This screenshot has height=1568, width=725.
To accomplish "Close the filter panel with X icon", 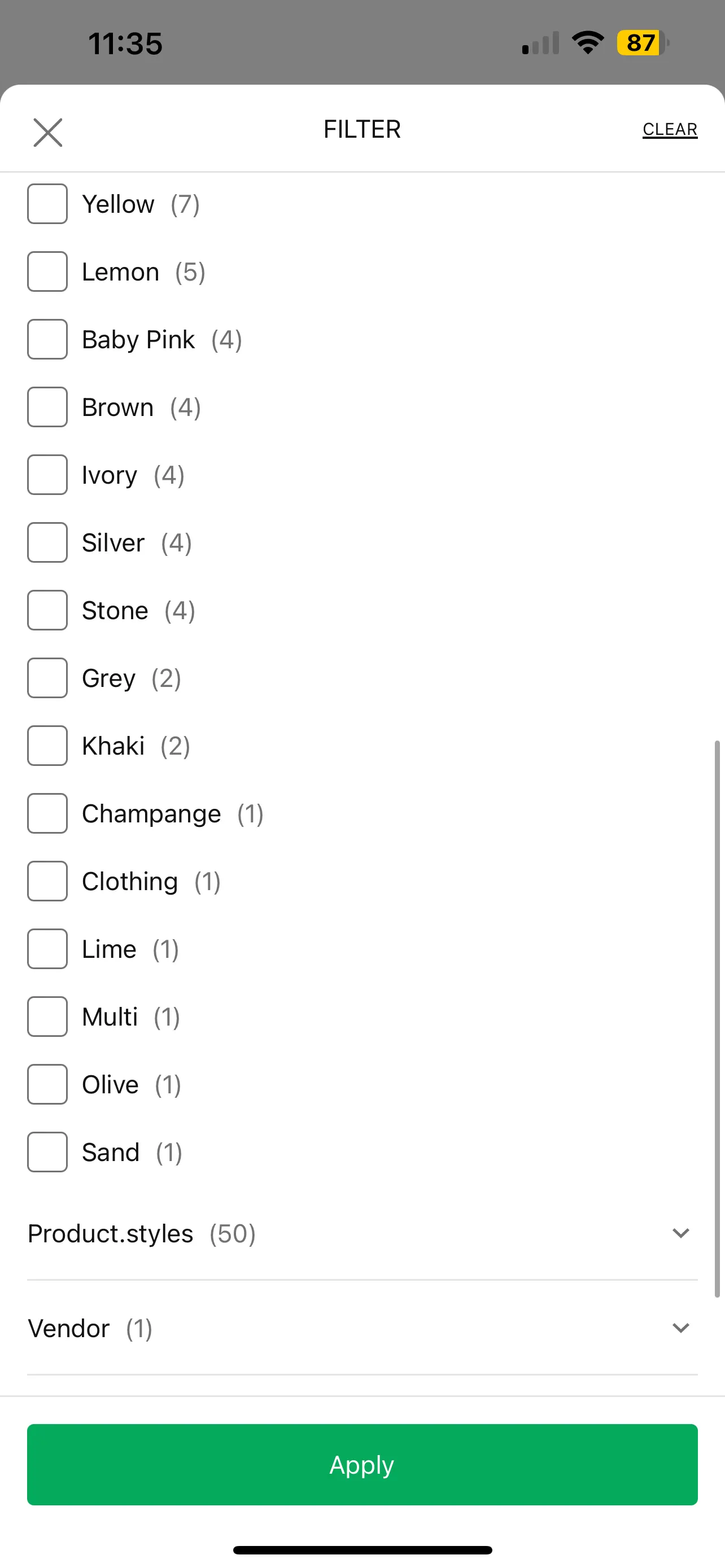I will point(47,132).
